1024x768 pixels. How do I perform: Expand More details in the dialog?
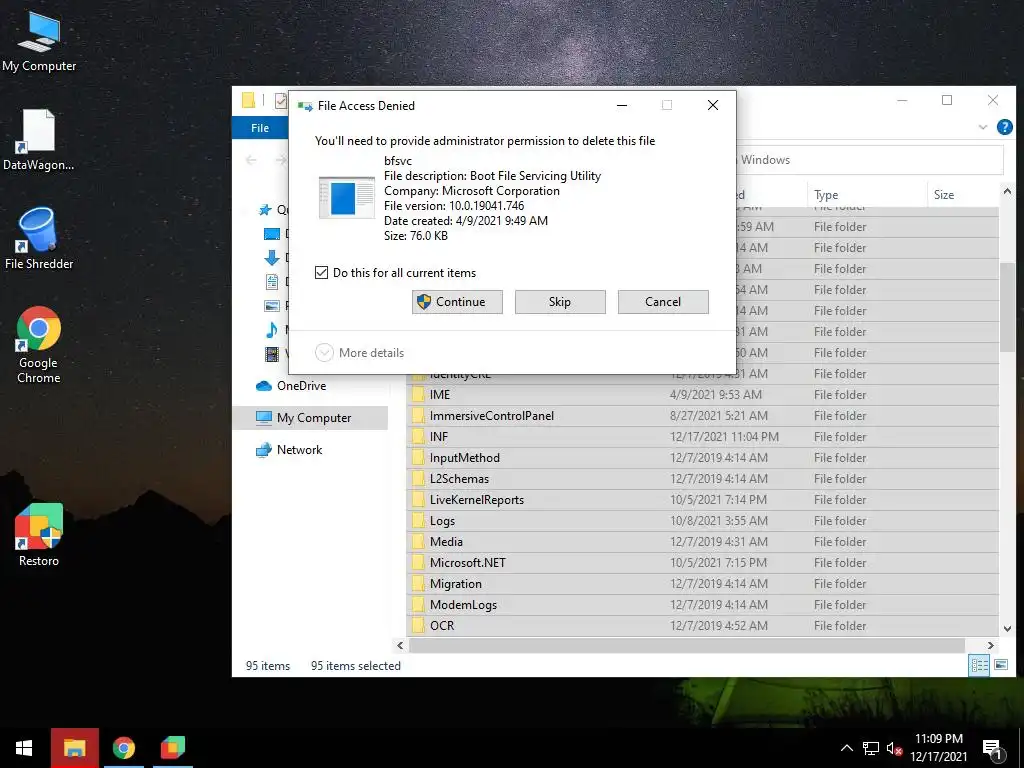pos(360,353)
